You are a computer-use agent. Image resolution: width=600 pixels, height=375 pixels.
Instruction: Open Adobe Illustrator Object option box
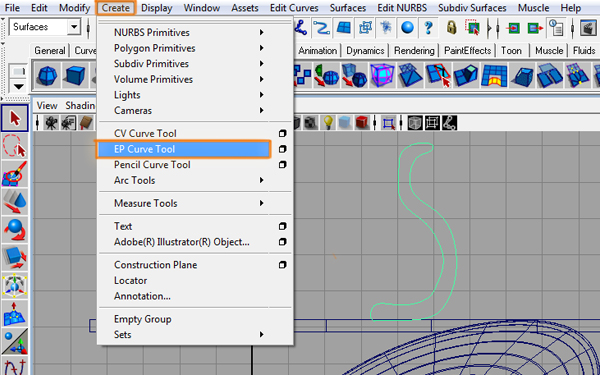pyautogui.click(x=282, y=242)
